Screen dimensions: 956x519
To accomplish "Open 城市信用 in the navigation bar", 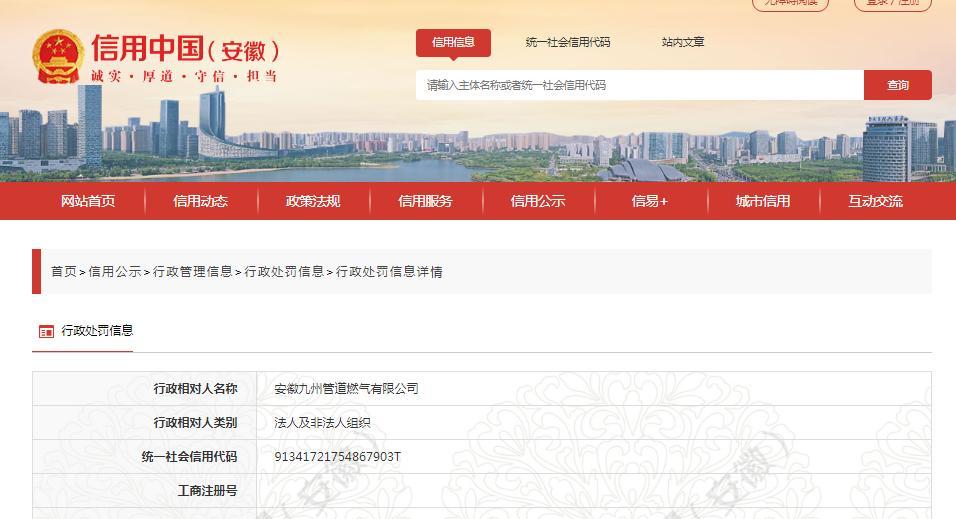I will pos(763,201).
